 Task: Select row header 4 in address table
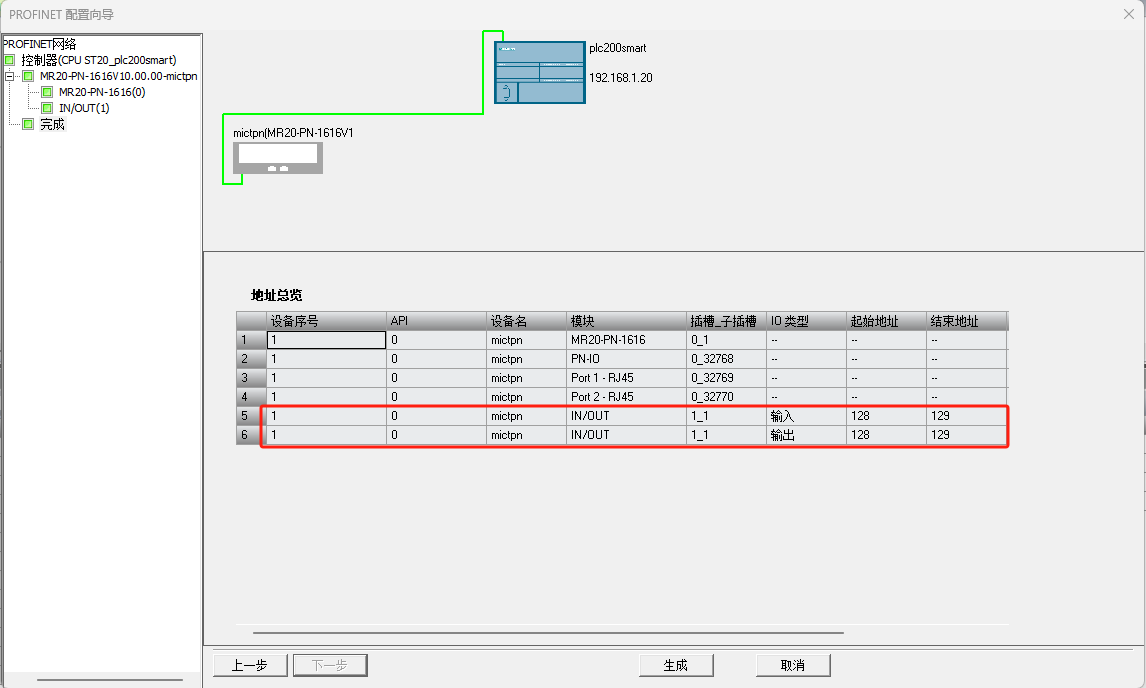coord(251,397)
